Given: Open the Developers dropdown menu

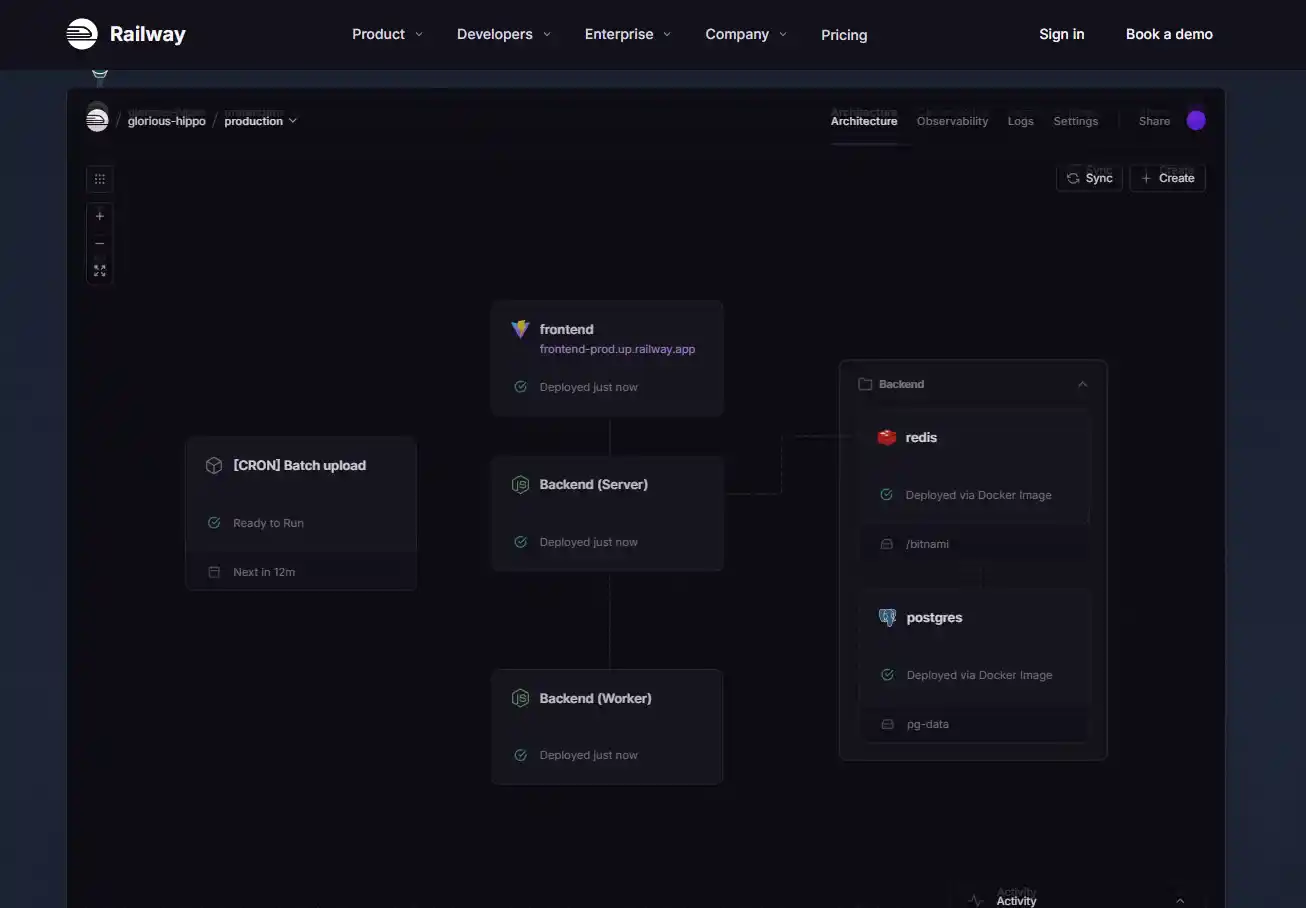Looking at the screenshot, I should tap(504, 34).
